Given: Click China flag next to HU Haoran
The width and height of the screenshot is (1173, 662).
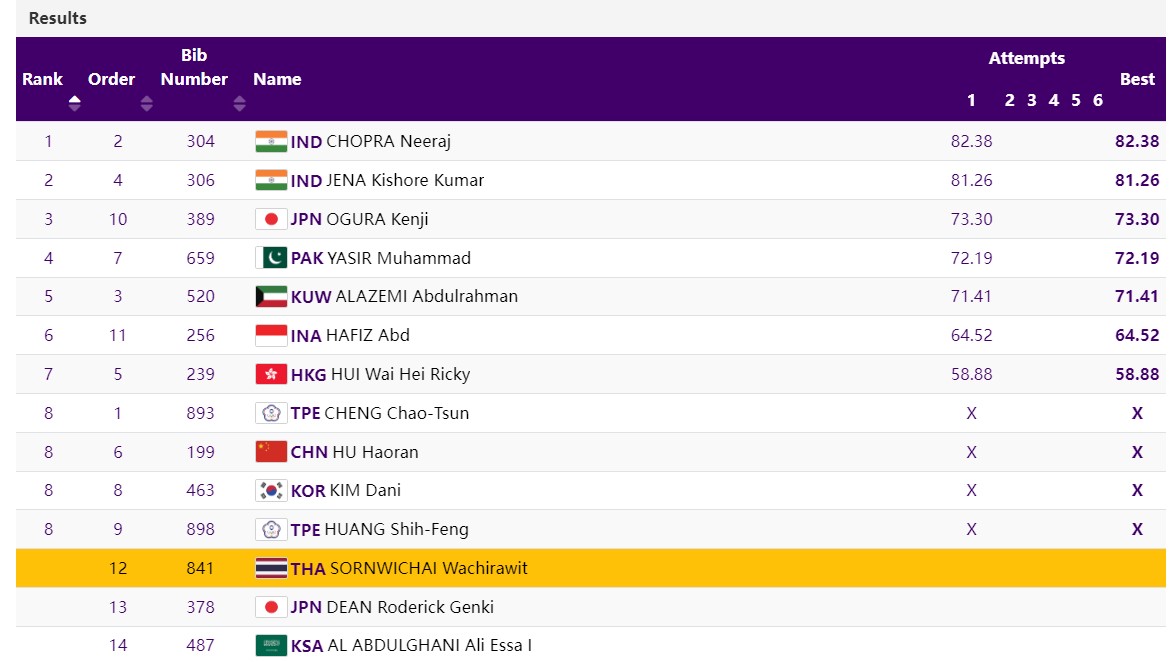Looking at the screenshot, I should point(270,452).
